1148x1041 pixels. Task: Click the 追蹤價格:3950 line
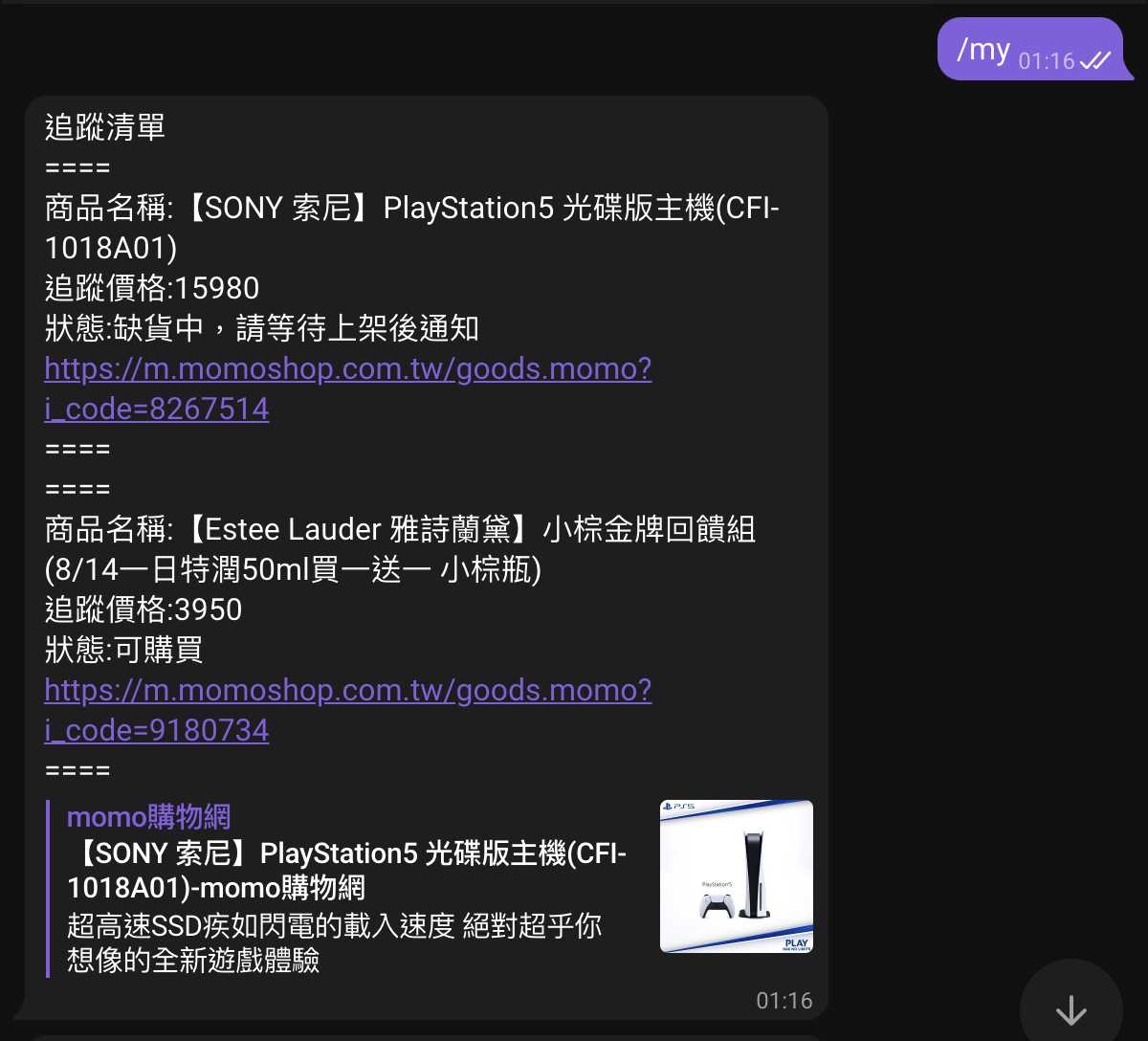pos(143,609)
